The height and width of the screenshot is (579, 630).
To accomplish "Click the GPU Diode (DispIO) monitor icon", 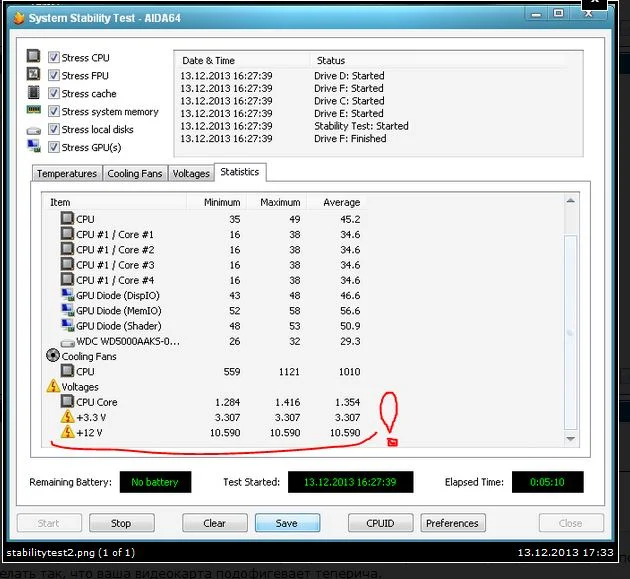I will tap(68, 295).
